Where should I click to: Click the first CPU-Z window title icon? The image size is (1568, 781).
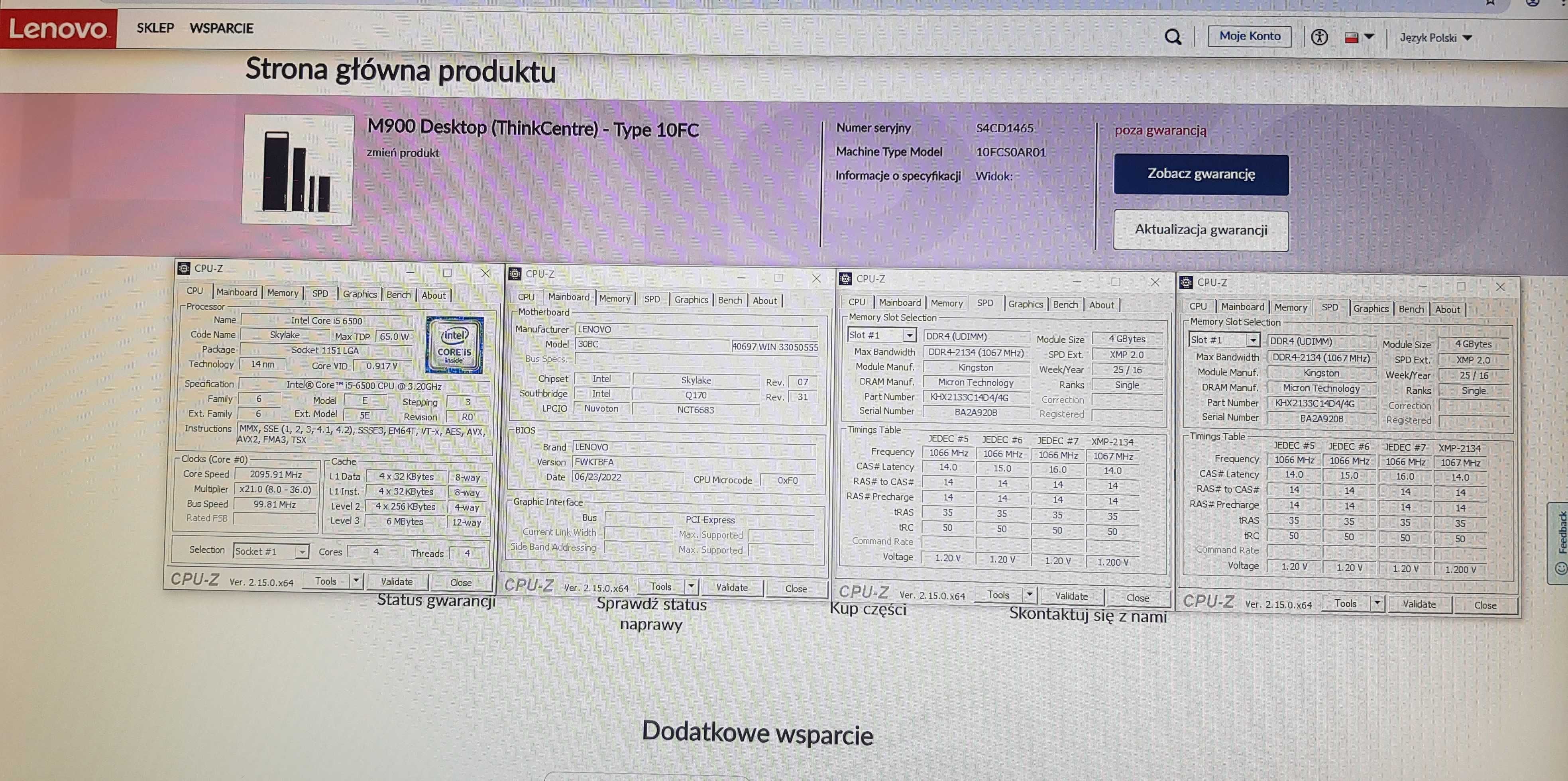[183, 268]
